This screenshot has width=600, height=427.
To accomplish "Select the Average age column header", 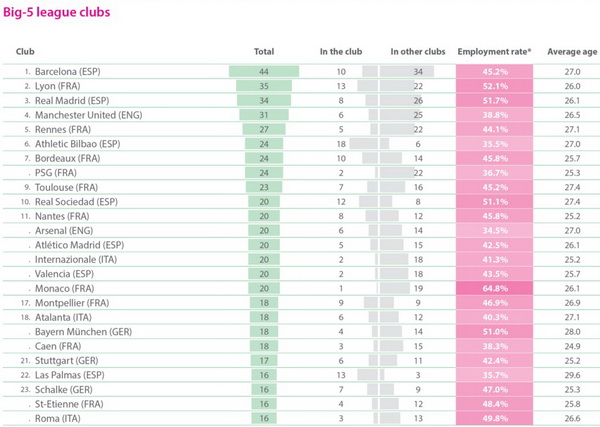I will [x=572, y=52].
